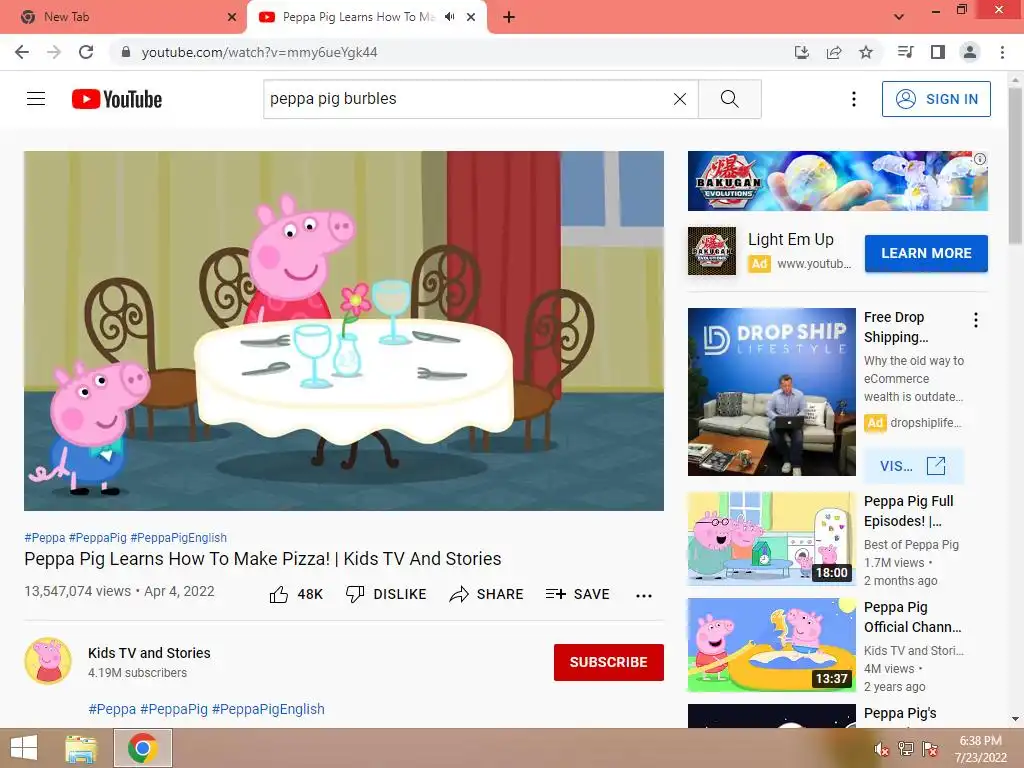The image size is (1024, 768).
Task: Clear the search box with the X
Action: pyautogui.click(x=680, y=99)
